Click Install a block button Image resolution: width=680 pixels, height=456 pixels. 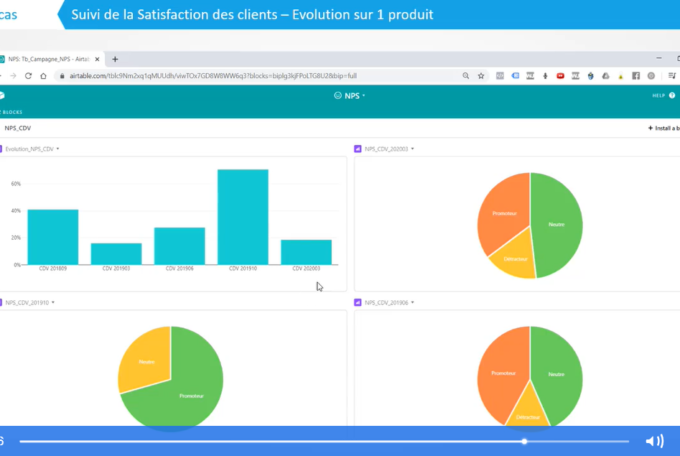click(664, 128)
